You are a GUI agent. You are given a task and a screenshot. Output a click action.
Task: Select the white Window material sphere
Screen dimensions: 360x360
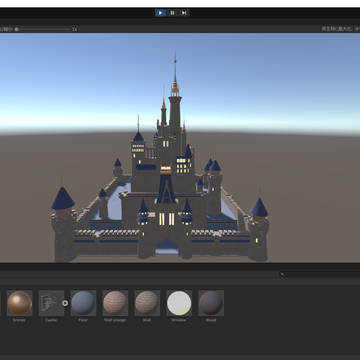[179, 303]
